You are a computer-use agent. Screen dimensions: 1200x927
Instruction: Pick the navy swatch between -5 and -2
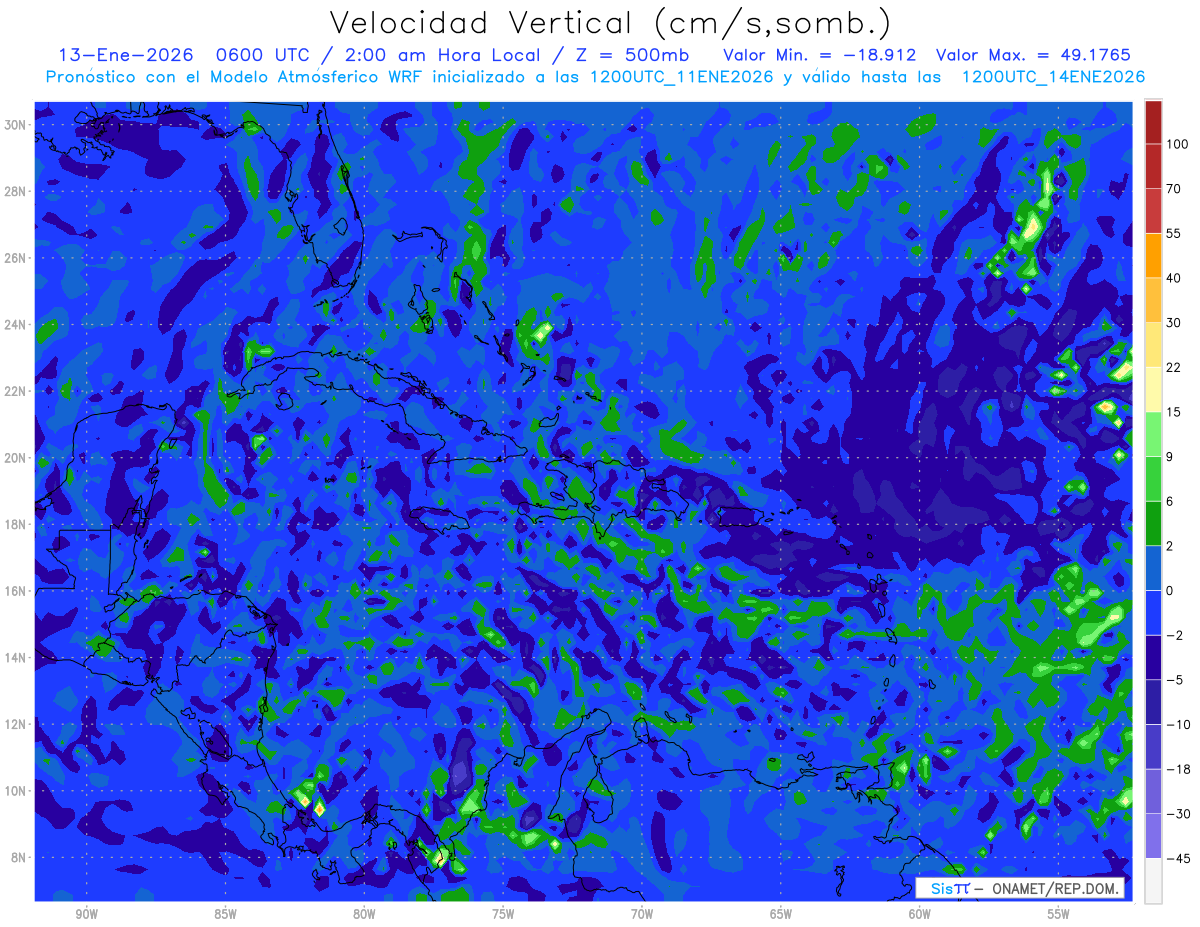tap(1153, 657)
